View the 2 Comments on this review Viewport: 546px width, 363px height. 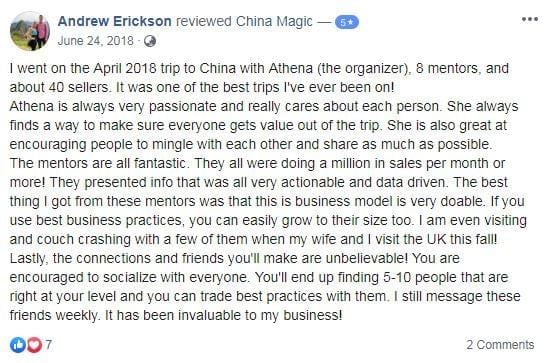(x=500, y=345)
